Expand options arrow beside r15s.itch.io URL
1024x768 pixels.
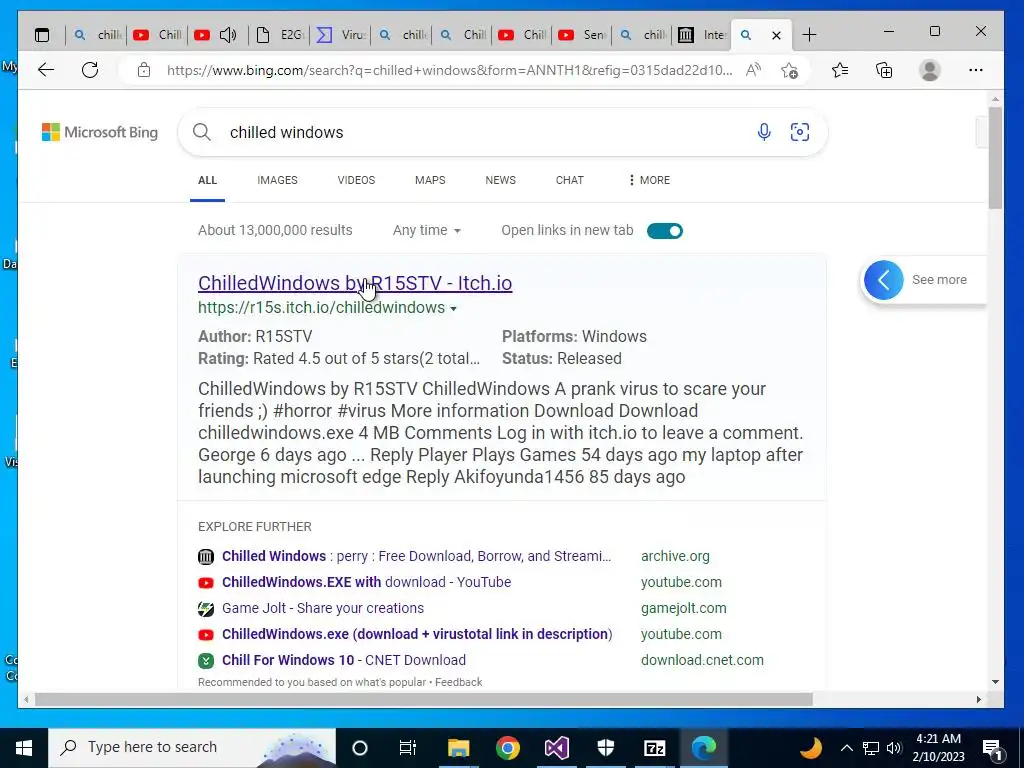coord(454,308)
